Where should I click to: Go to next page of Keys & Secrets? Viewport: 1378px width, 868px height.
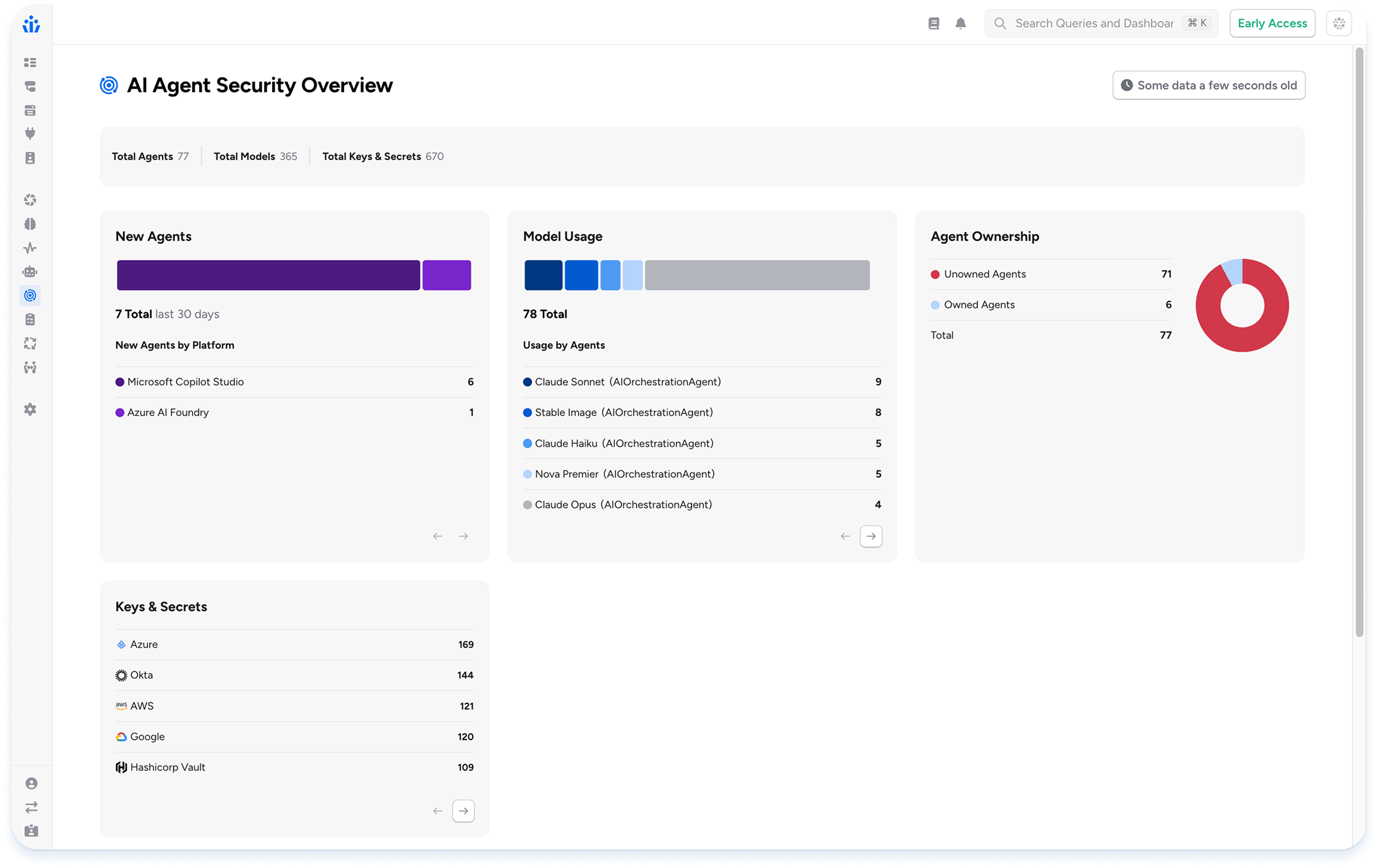click(x=463, y=811)
